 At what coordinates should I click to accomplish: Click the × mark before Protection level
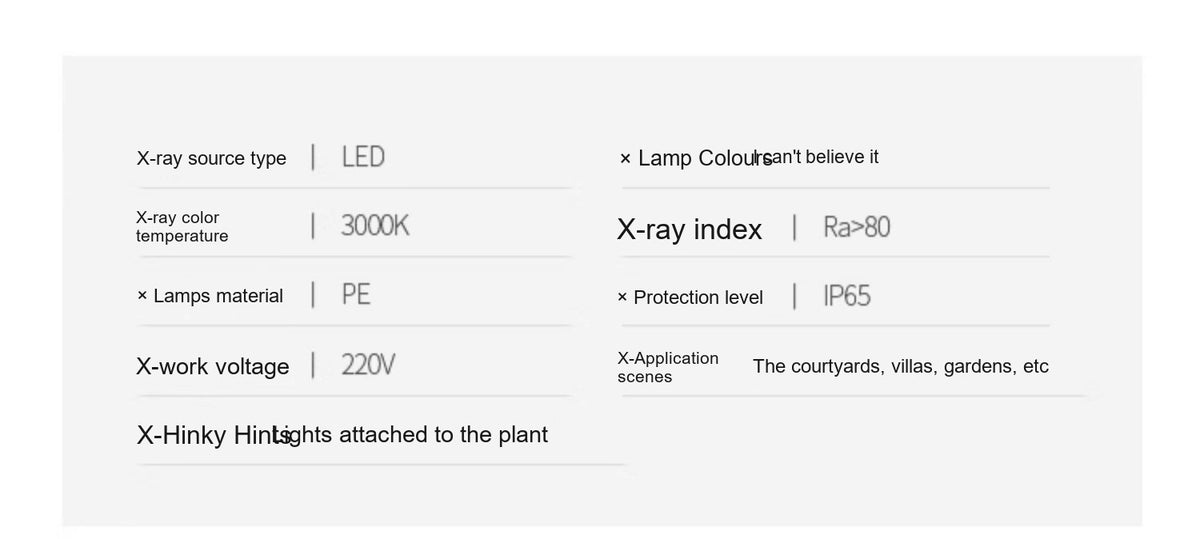click(622, 297)
